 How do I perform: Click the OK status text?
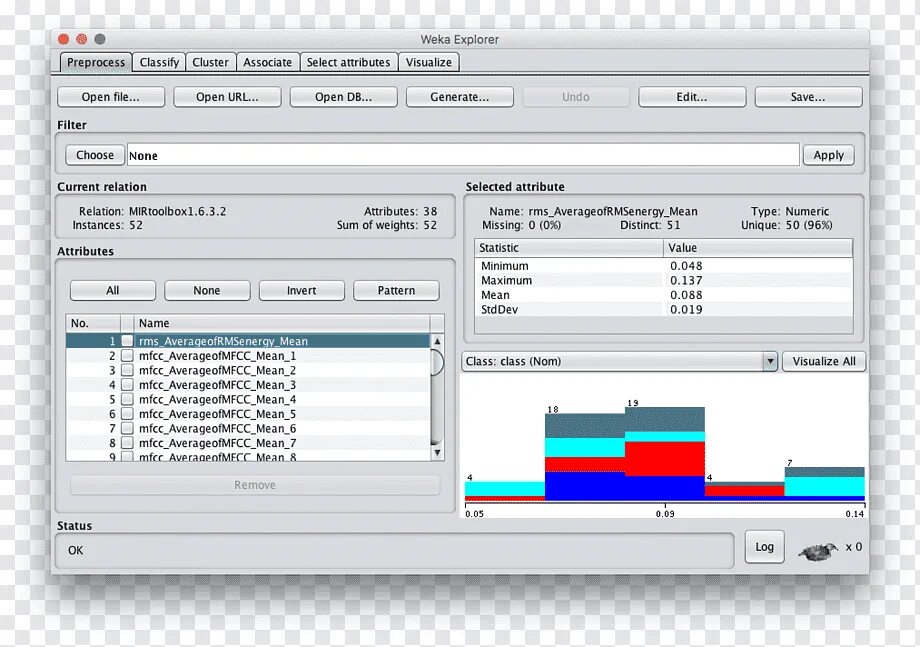[76, 550]
